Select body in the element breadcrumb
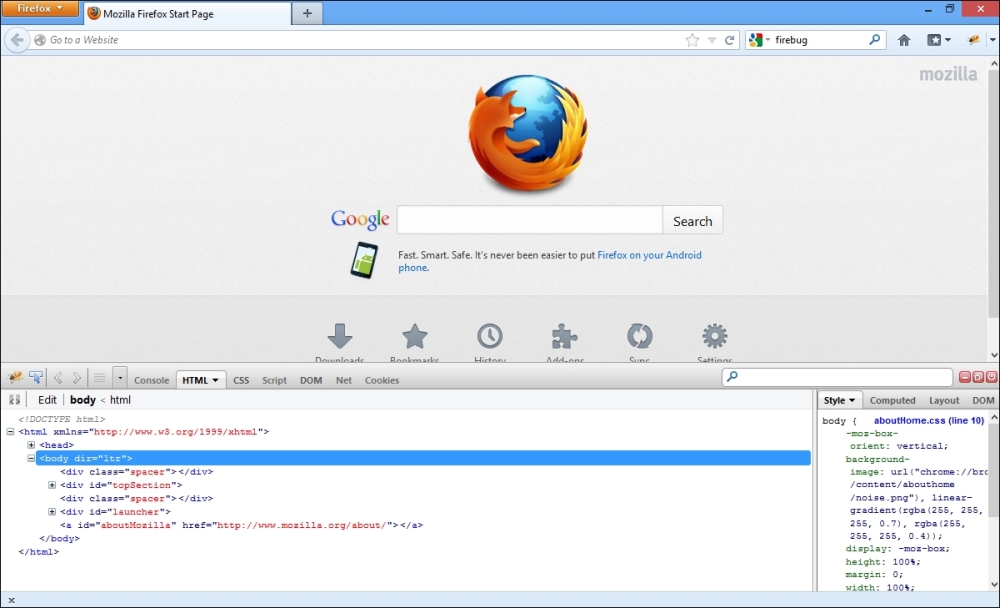 [83, 400]
